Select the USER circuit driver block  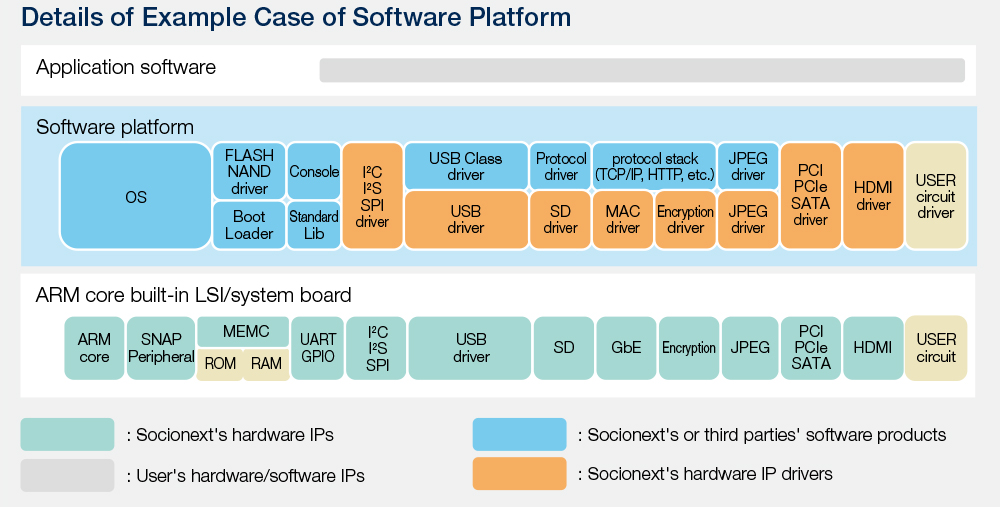pyautogui.click(x=936, y=196)
